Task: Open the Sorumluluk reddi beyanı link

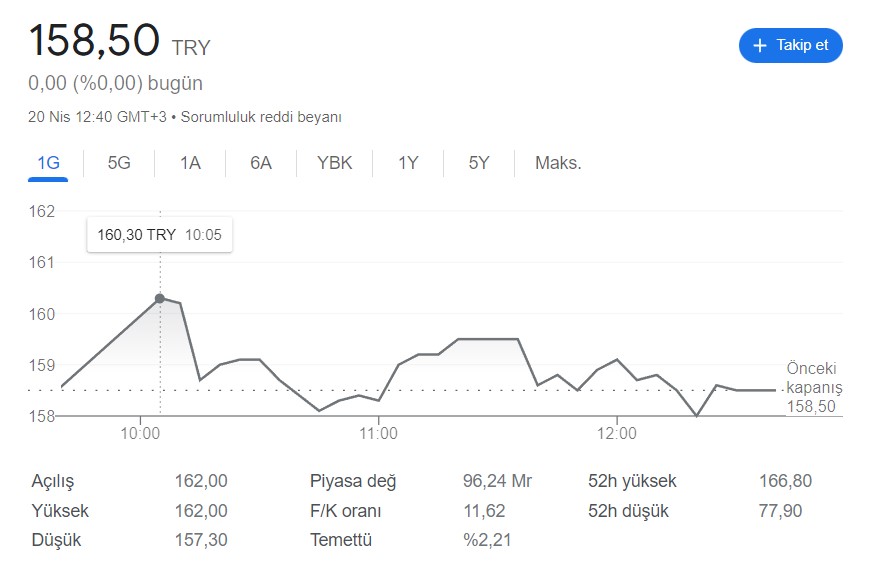Action: coord(261,117)
